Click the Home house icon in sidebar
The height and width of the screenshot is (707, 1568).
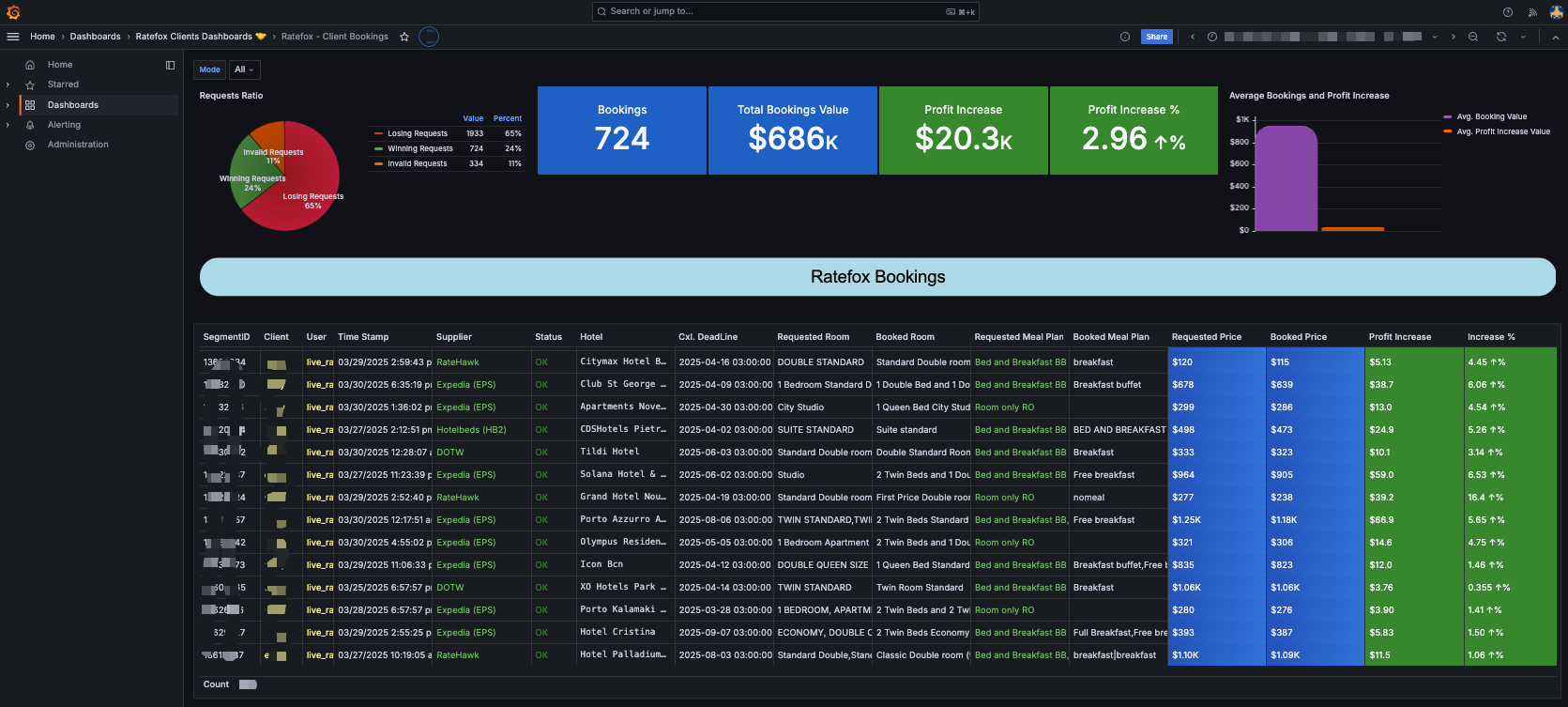pyautogui.click(x=30, y=65)
